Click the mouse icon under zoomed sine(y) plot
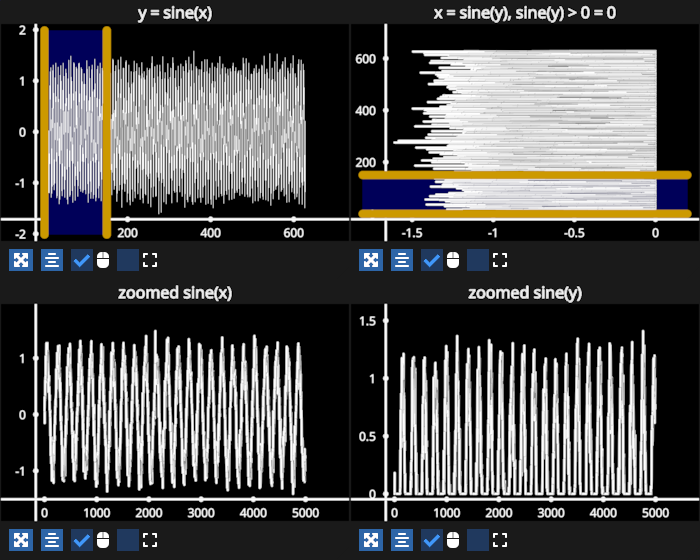Image resolution: width=700 pixels, height=560 pixels. 453,540
